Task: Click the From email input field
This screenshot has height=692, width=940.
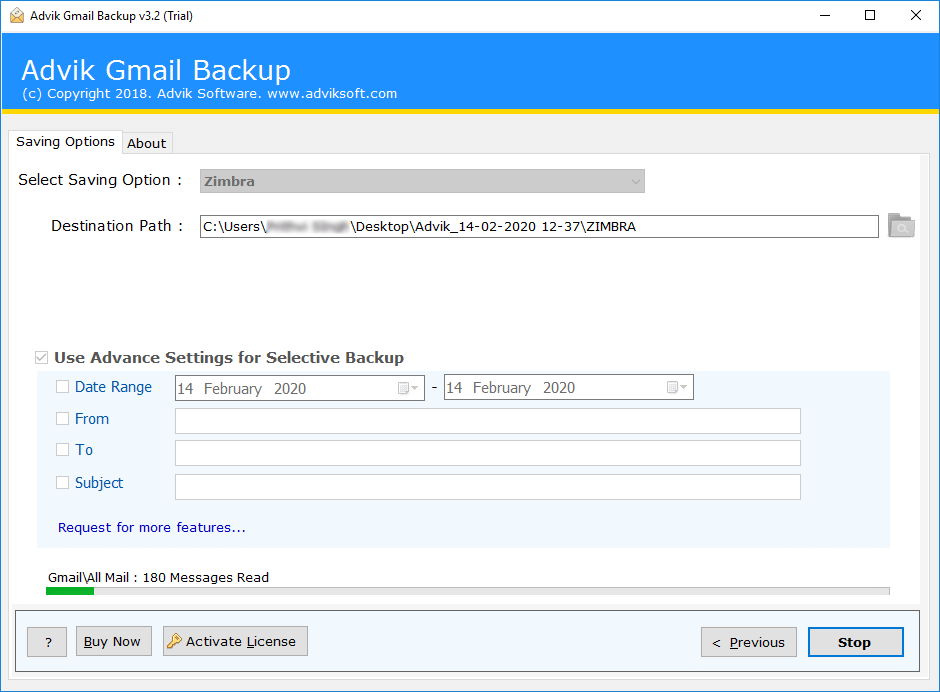Action: [x=487, y=421]
